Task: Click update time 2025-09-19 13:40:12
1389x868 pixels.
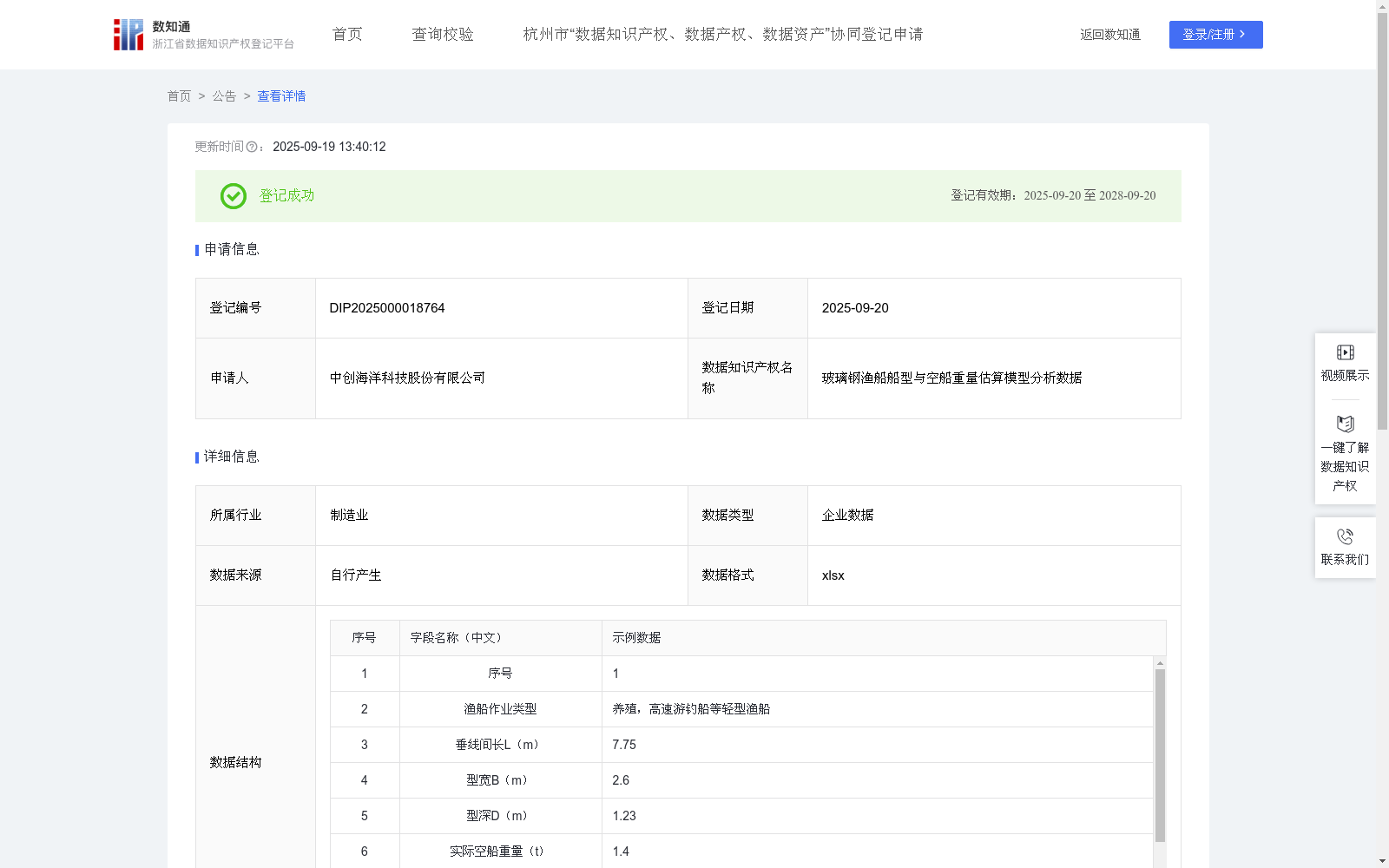Action: pyautogui.click(x=329, y=148)
